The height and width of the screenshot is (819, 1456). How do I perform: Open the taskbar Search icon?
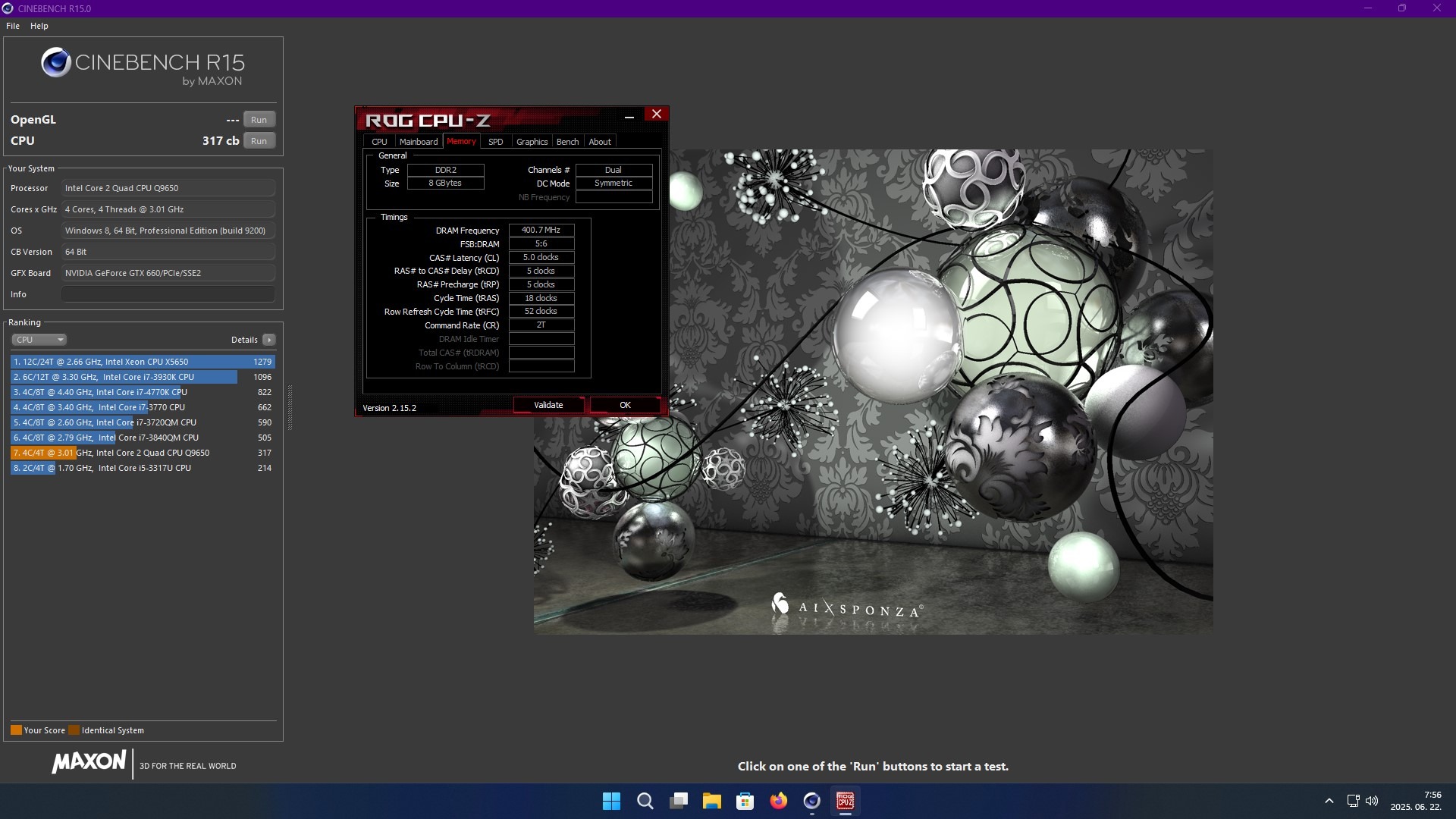[645, 801]
